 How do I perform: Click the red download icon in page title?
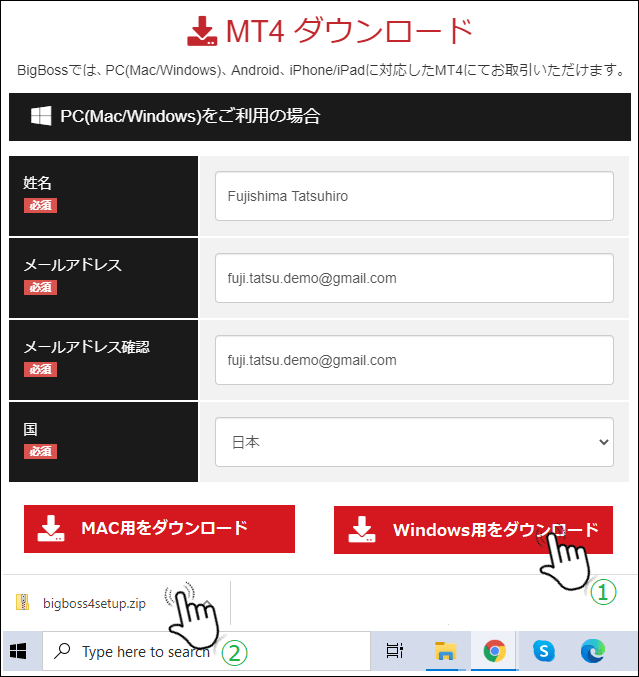coord(202,31)
